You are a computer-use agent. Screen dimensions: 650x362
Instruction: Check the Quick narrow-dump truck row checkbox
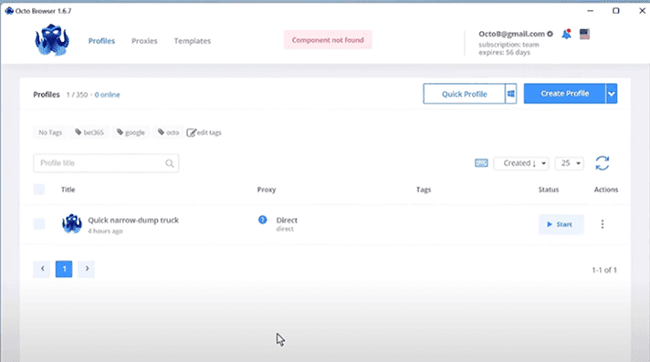click(39, 224)
